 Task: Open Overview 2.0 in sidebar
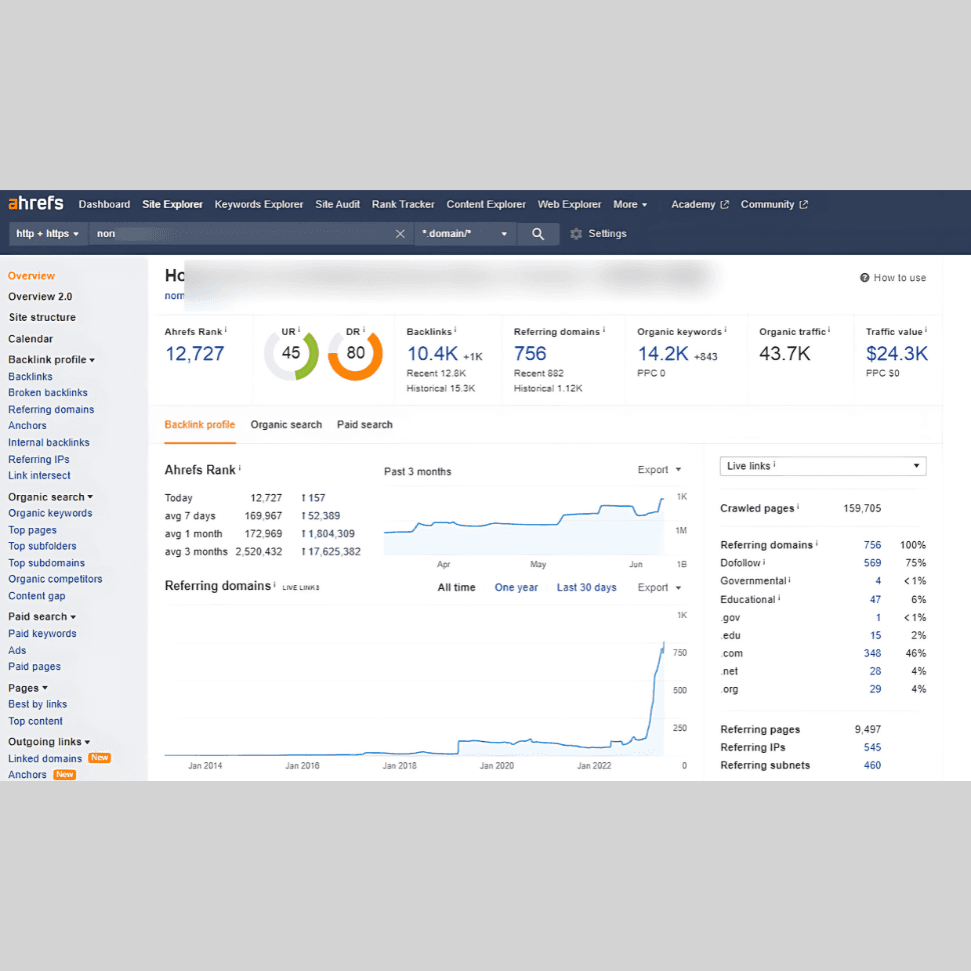tap(40, 297)
